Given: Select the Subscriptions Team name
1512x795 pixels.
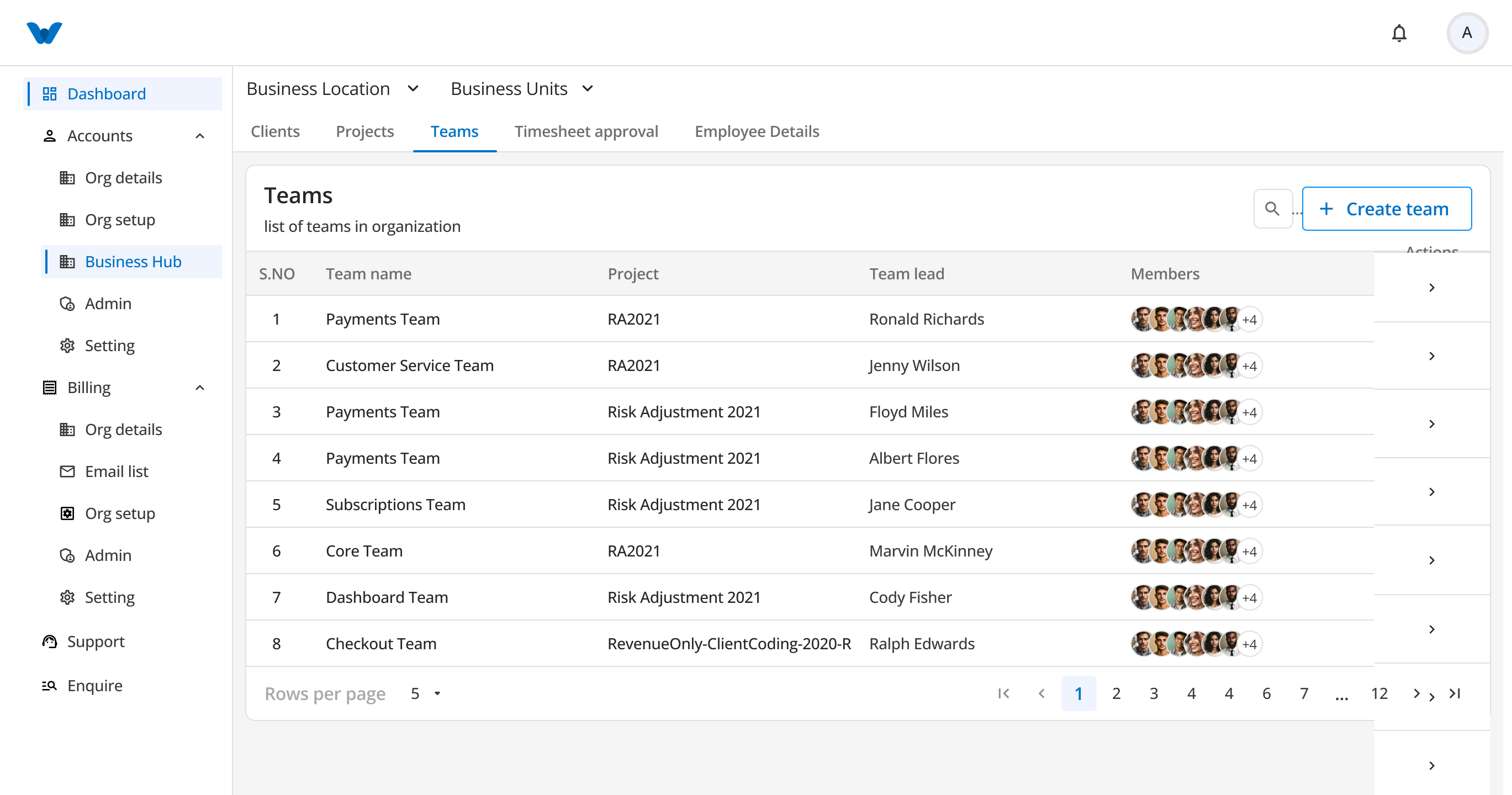Looking at the screenshot, I should (395, 505).
